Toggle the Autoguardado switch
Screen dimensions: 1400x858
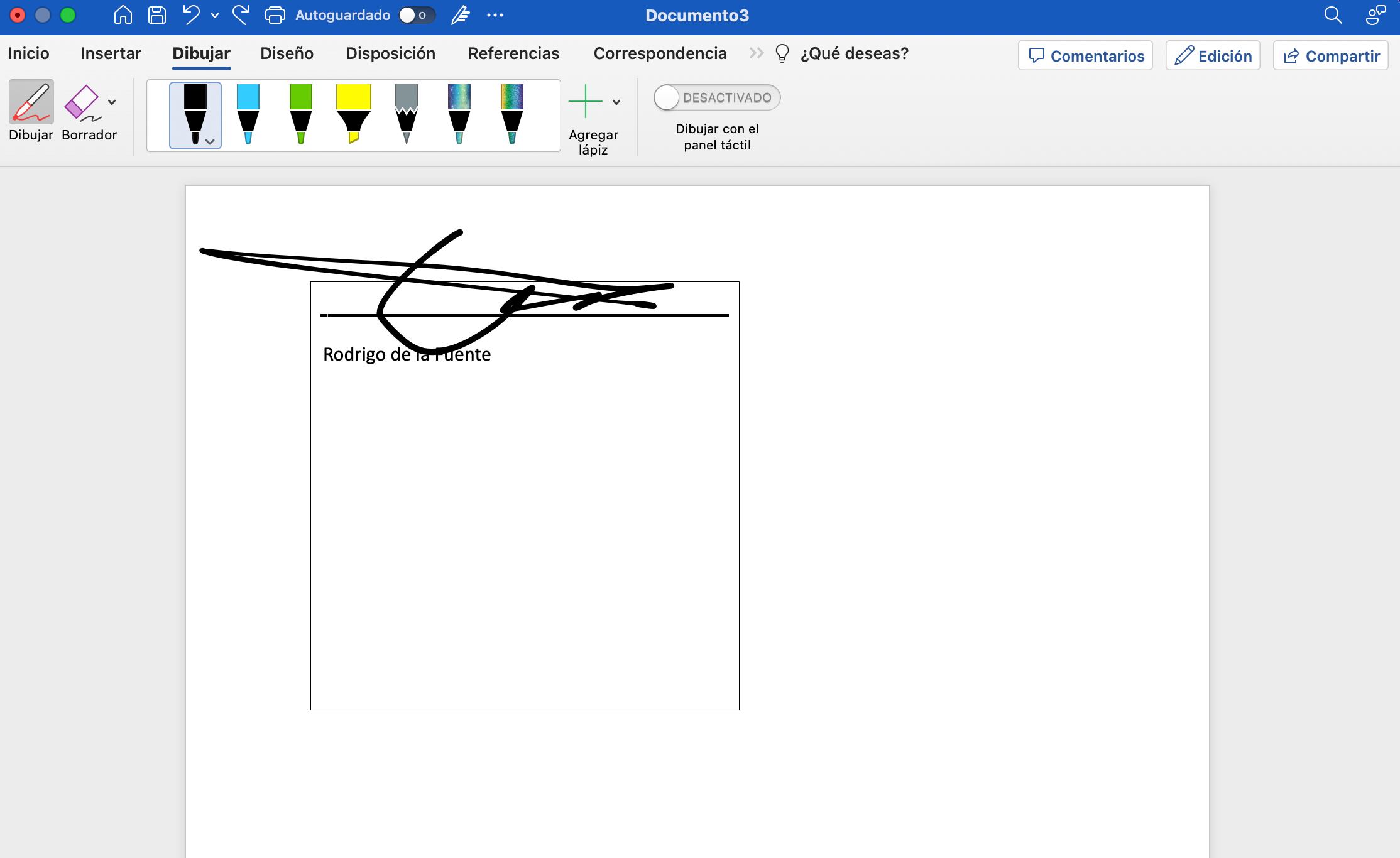[417, 15]
